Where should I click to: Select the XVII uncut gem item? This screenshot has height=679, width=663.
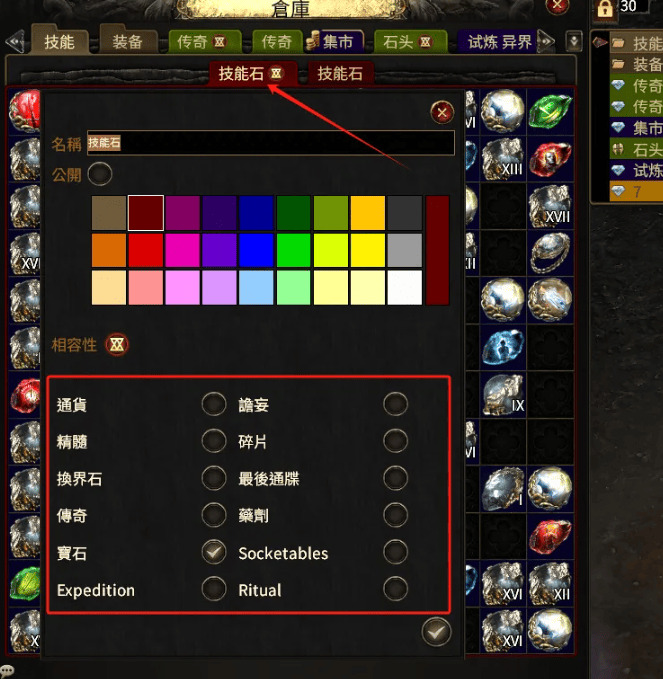550,207
